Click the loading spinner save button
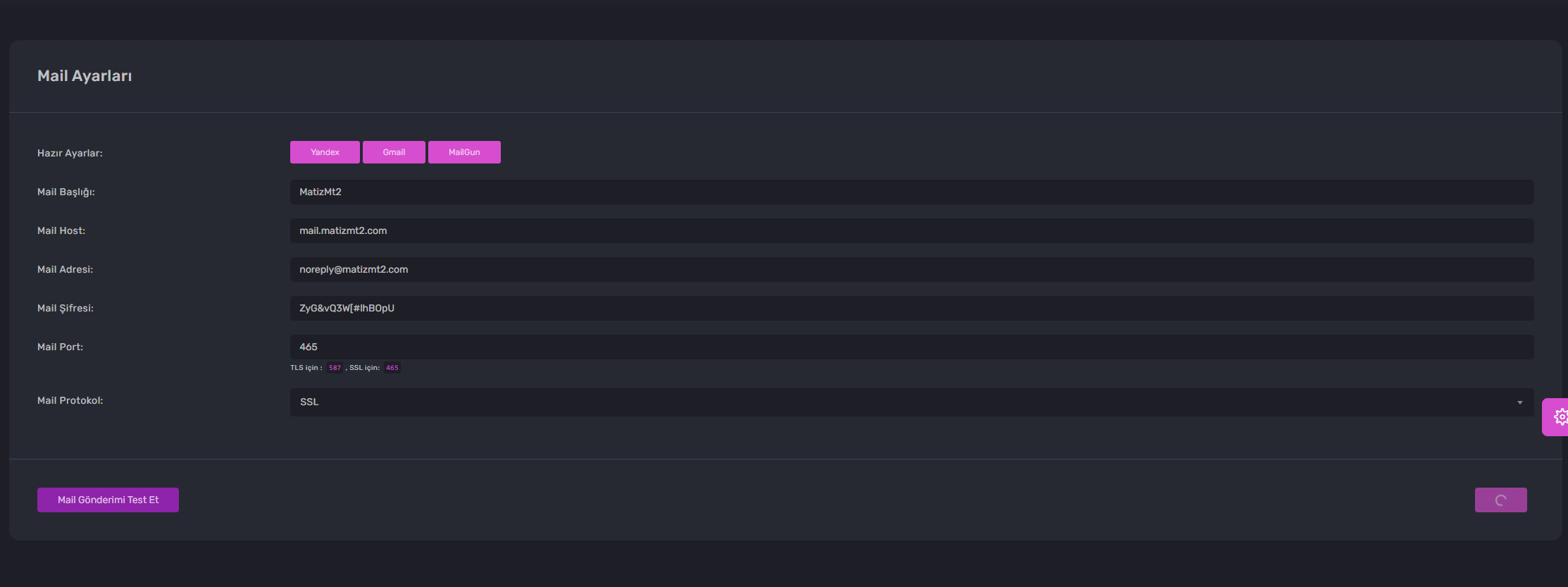Viewport: 1568px width, 587px height. tap(1500, 500)
